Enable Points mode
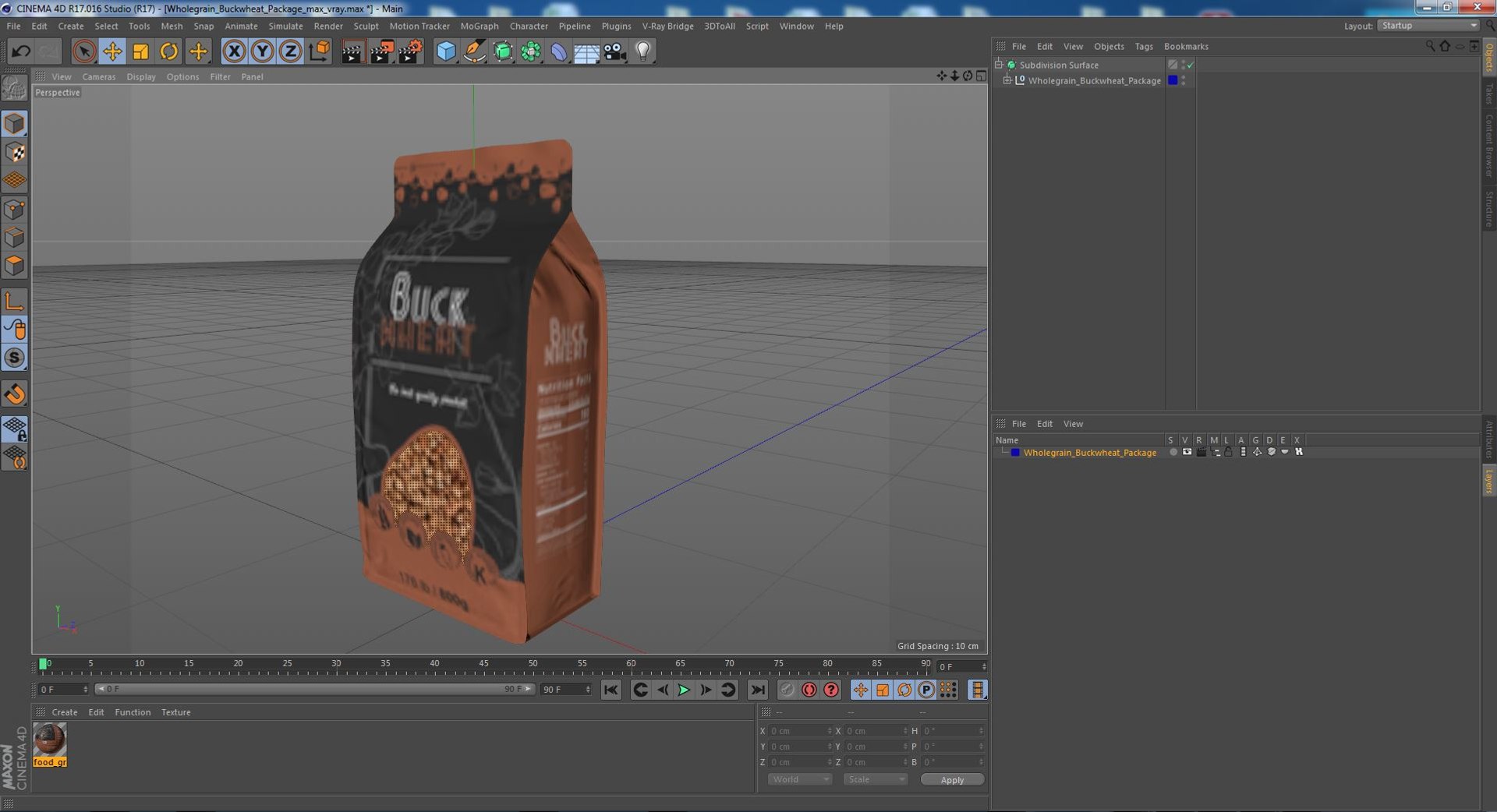This screenshot has height=812, width=1497. (15, 209)
